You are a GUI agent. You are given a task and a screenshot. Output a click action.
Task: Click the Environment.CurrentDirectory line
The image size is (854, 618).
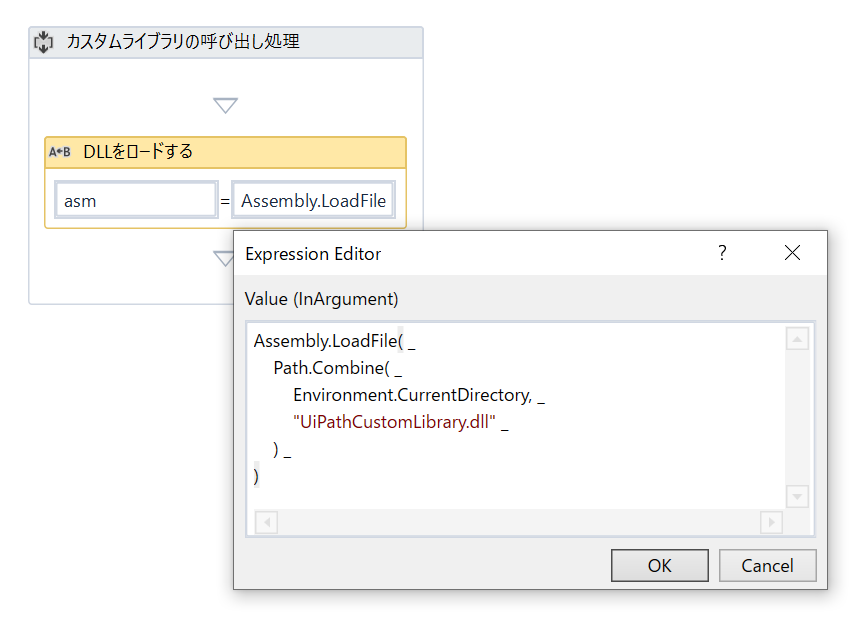click(419, 395)
